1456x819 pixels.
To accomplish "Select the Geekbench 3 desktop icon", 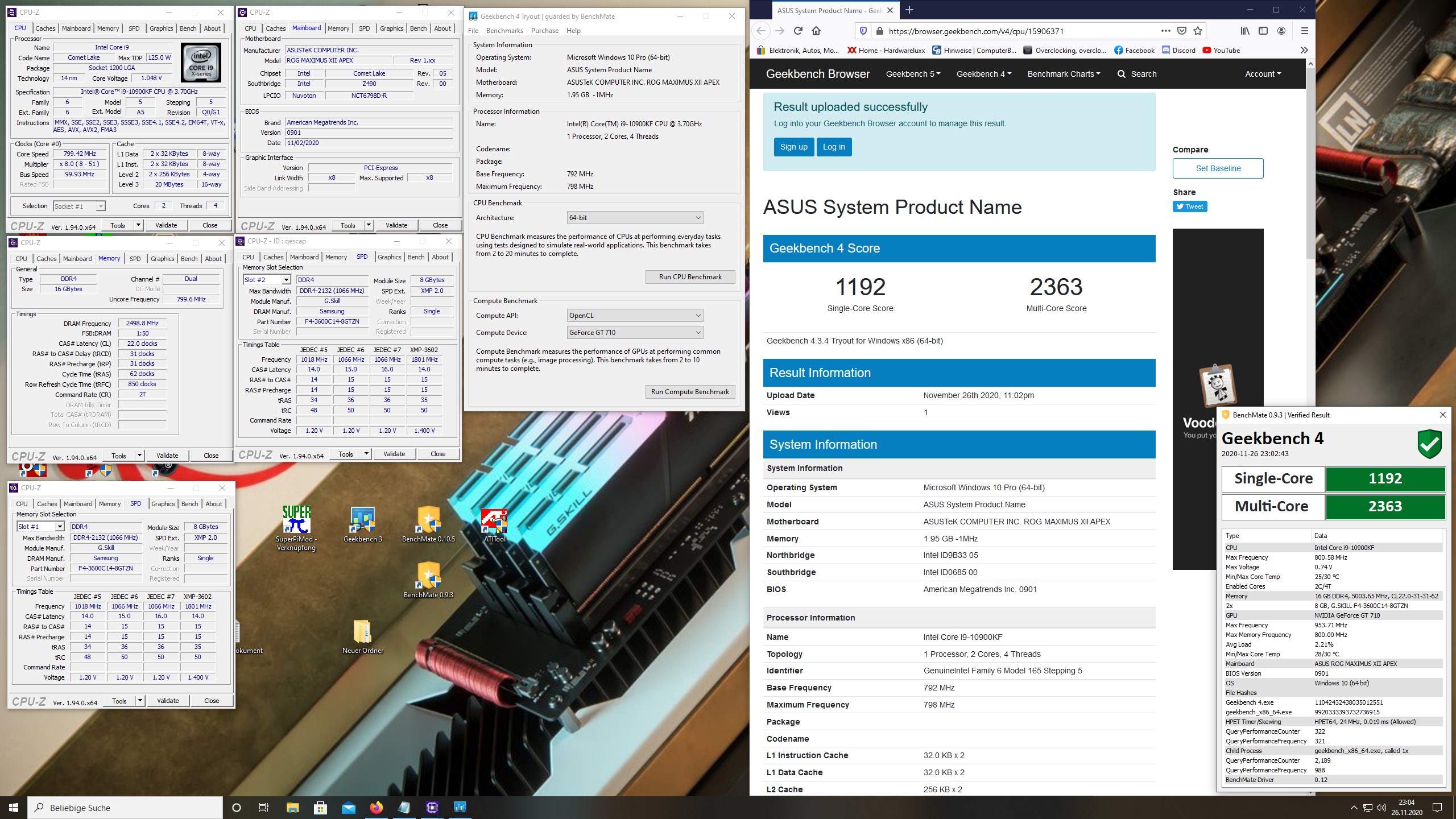I will (363, 524).
